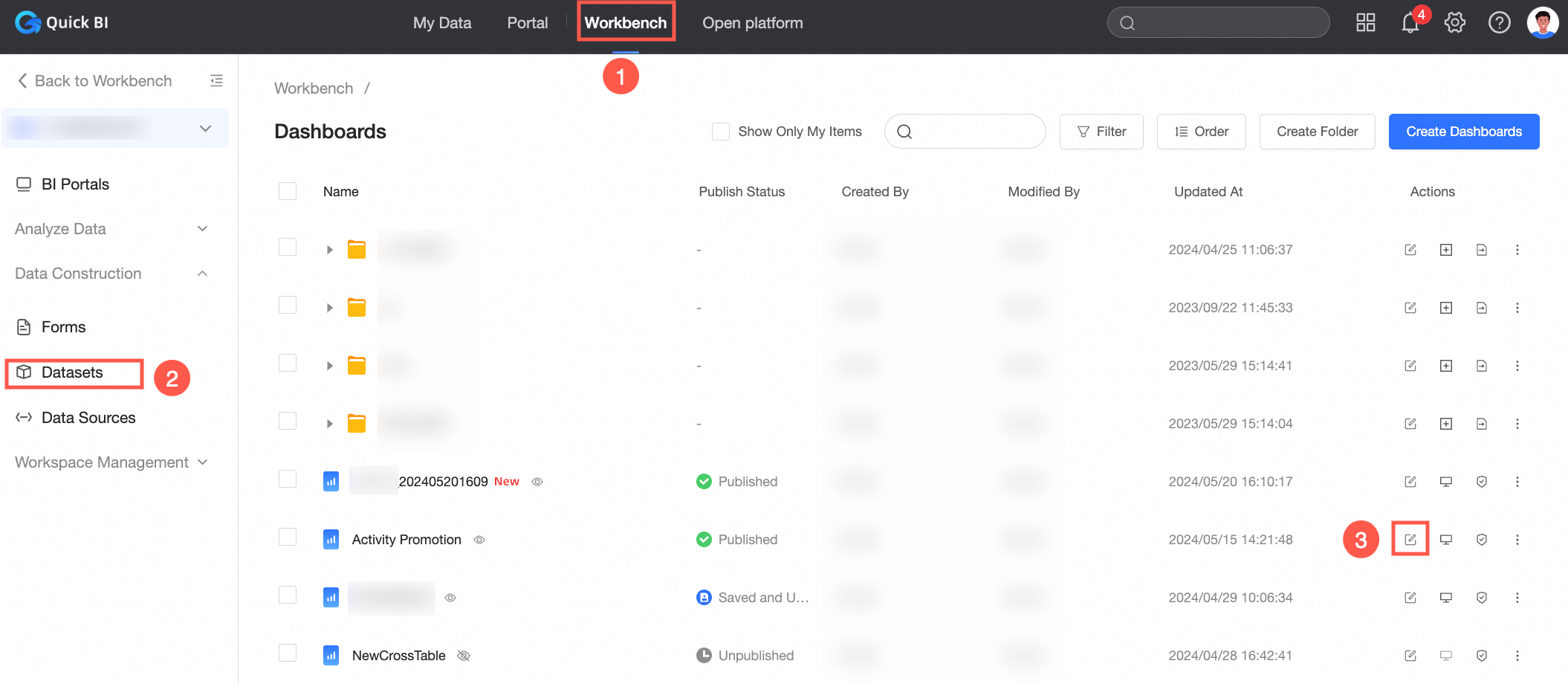Open the Activity Promotion dashboard name
The width and height of the screenshot is (1568, 684).
[x=406, y=540]
